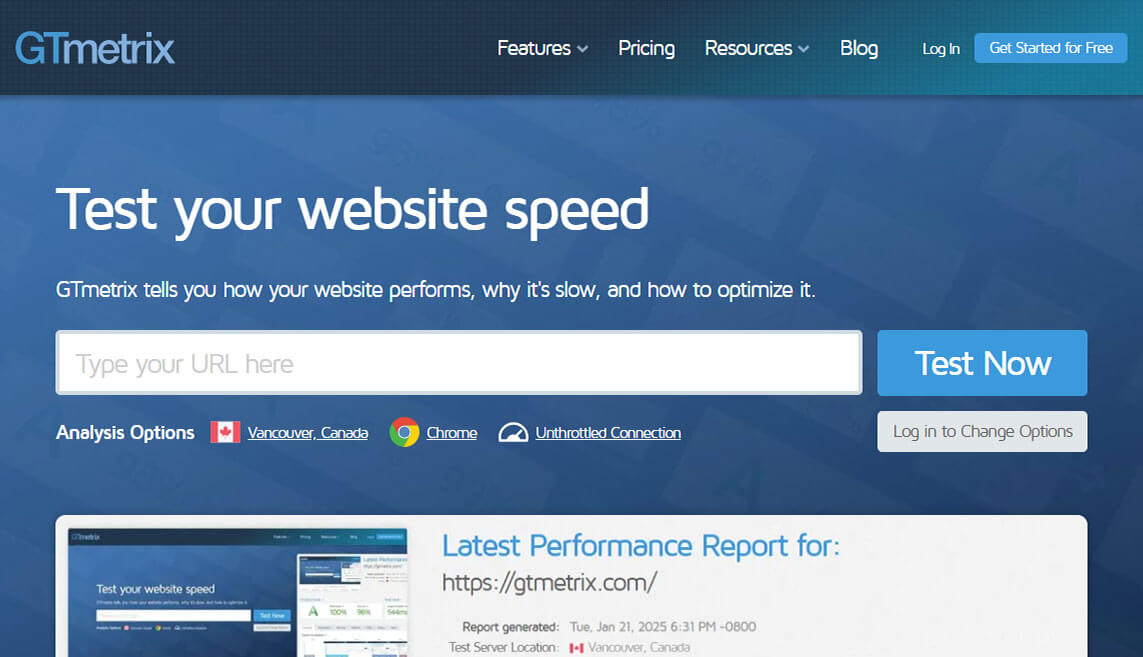This screenshot has height=657, width=1143.
Task: Open the Blog page
Action: point(859,48)
